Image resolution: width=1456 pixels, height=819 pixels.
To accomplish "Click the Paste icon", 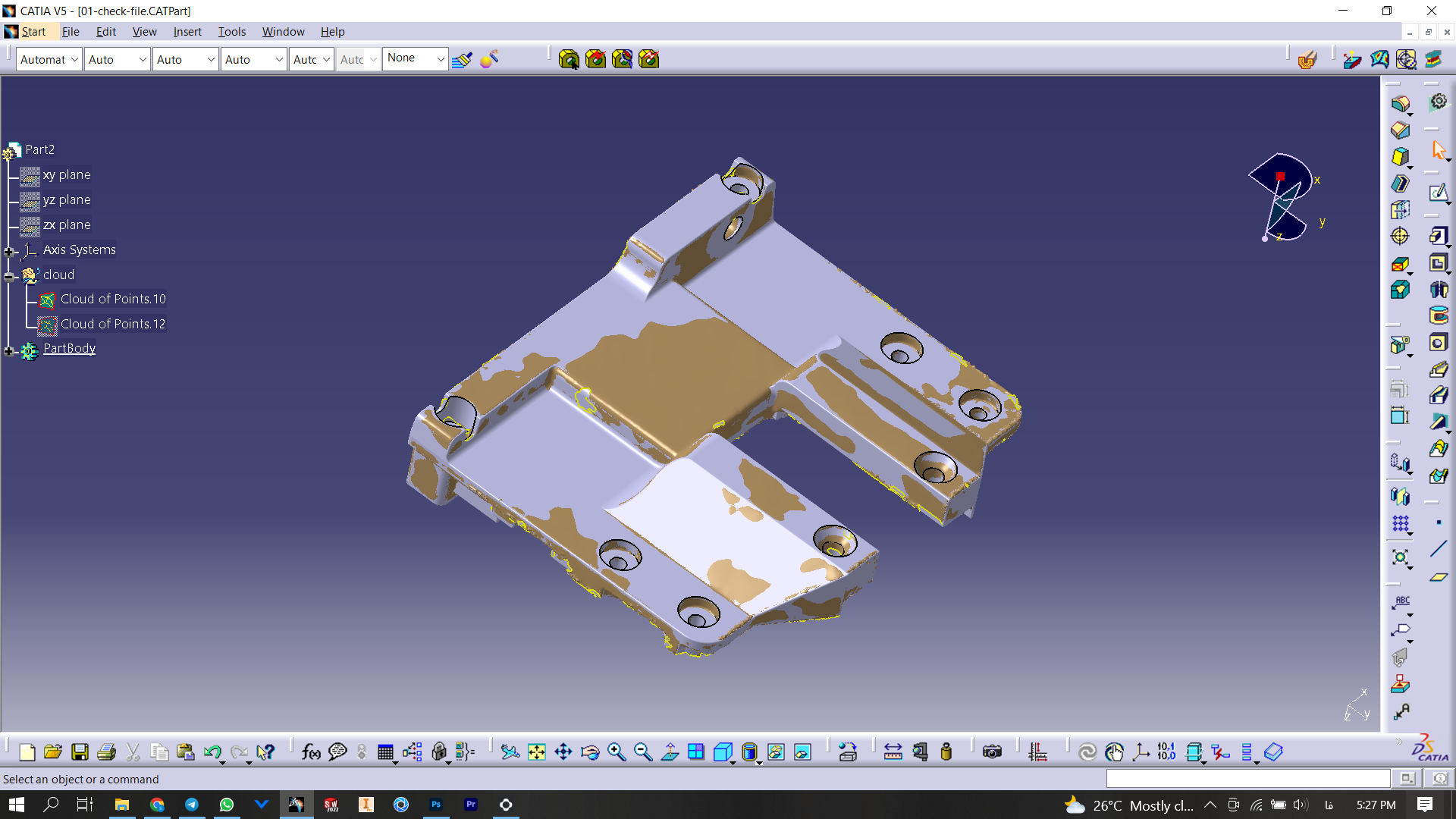I will coord(186,752).
